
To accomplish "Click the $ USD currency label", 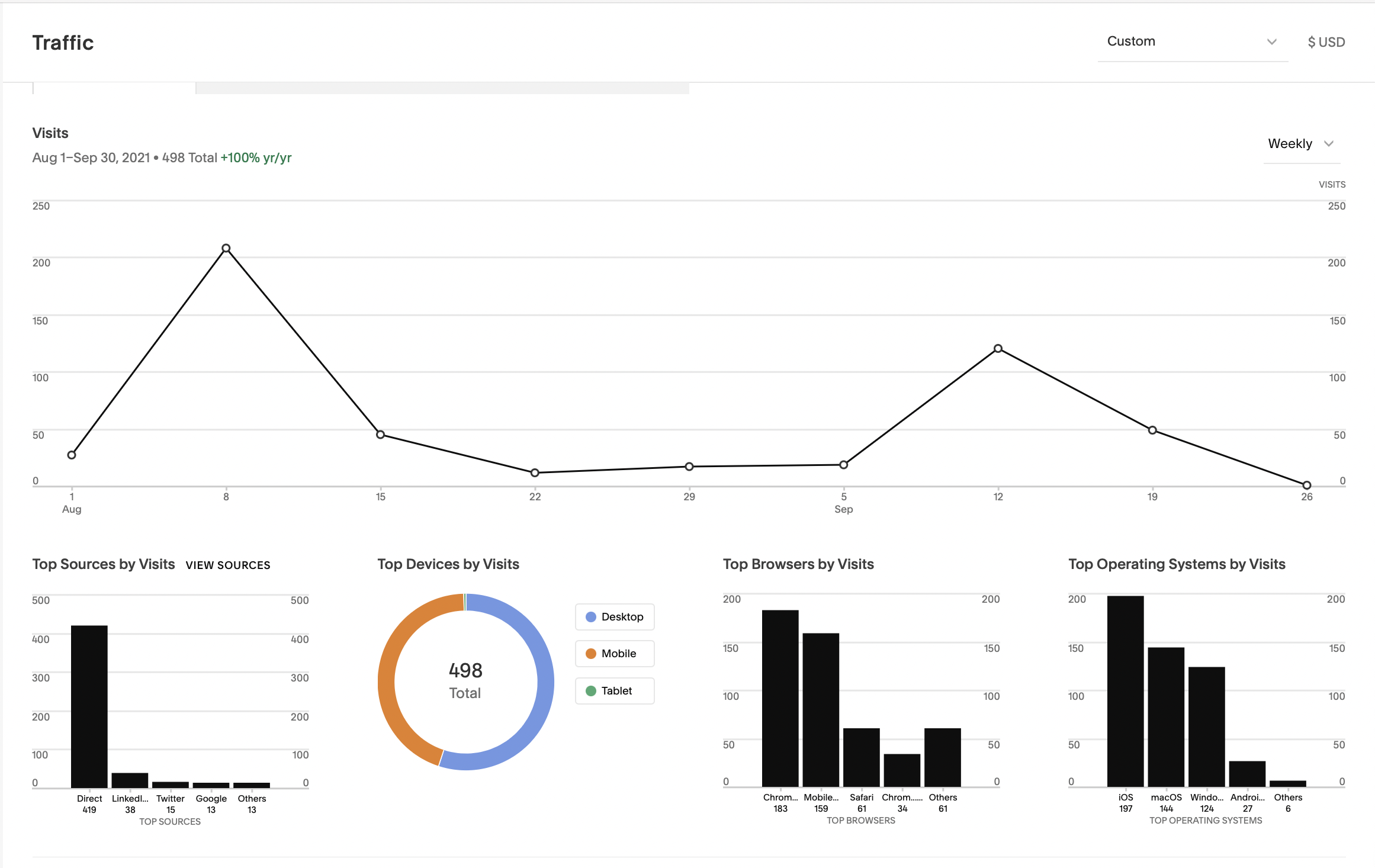I will tap(1326, 42).
